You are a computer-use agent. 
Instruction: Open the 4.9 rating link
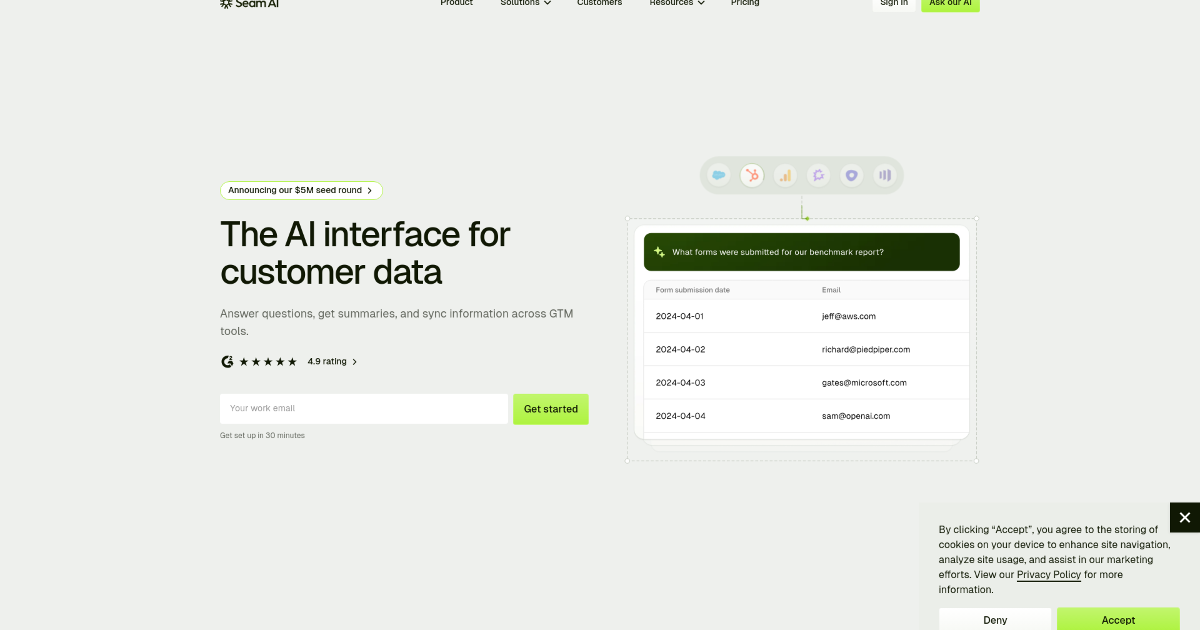332,362
